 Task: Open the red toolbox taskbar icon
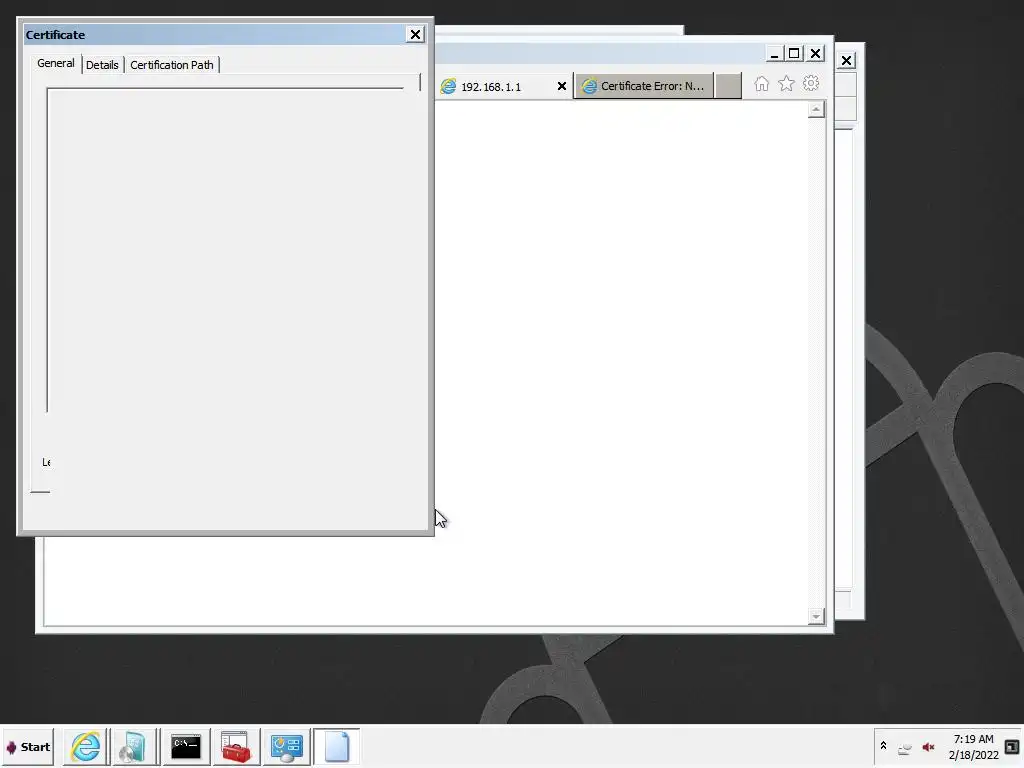tap(236, 746)
